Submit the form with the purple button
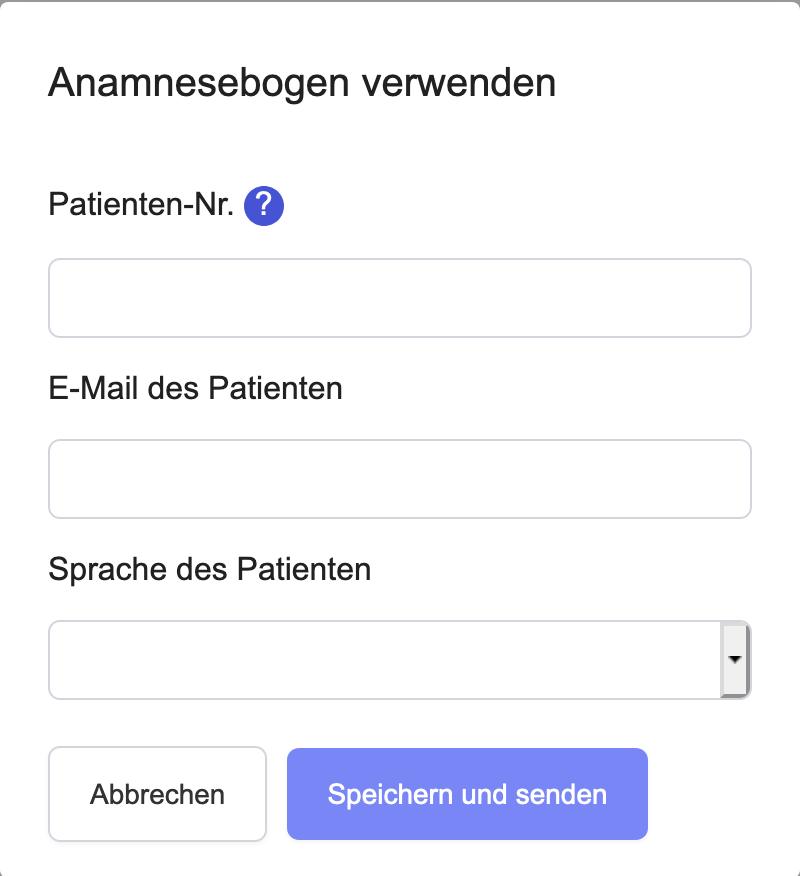This screenshot has width=800, height=876. click(467, 795)
